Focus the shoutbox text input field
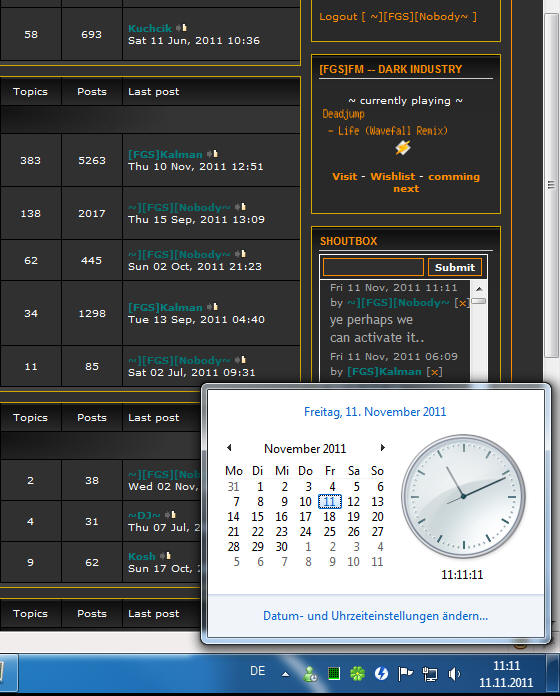Screen dimensions: 560x696 [x=373, y=267]
